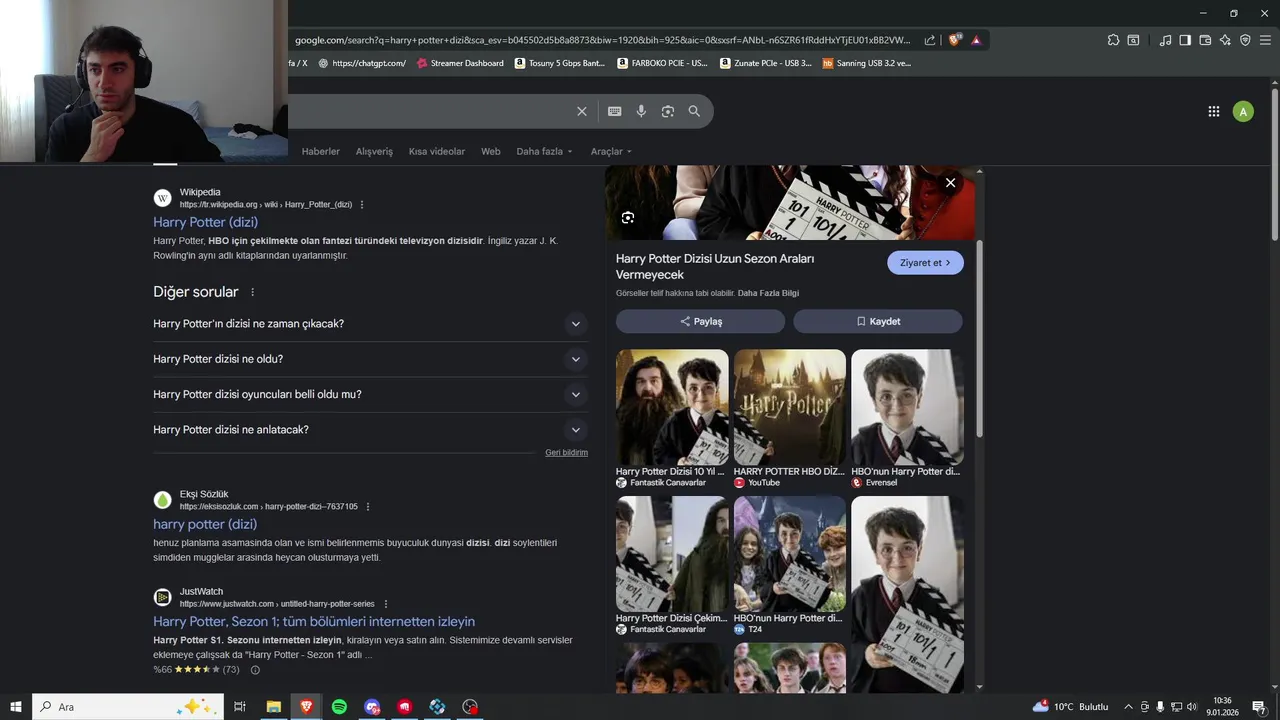This screenshot has width=1280, height=720.
Task: Search inside preview image with Lens icon
Action: click(x=628, y=217)
